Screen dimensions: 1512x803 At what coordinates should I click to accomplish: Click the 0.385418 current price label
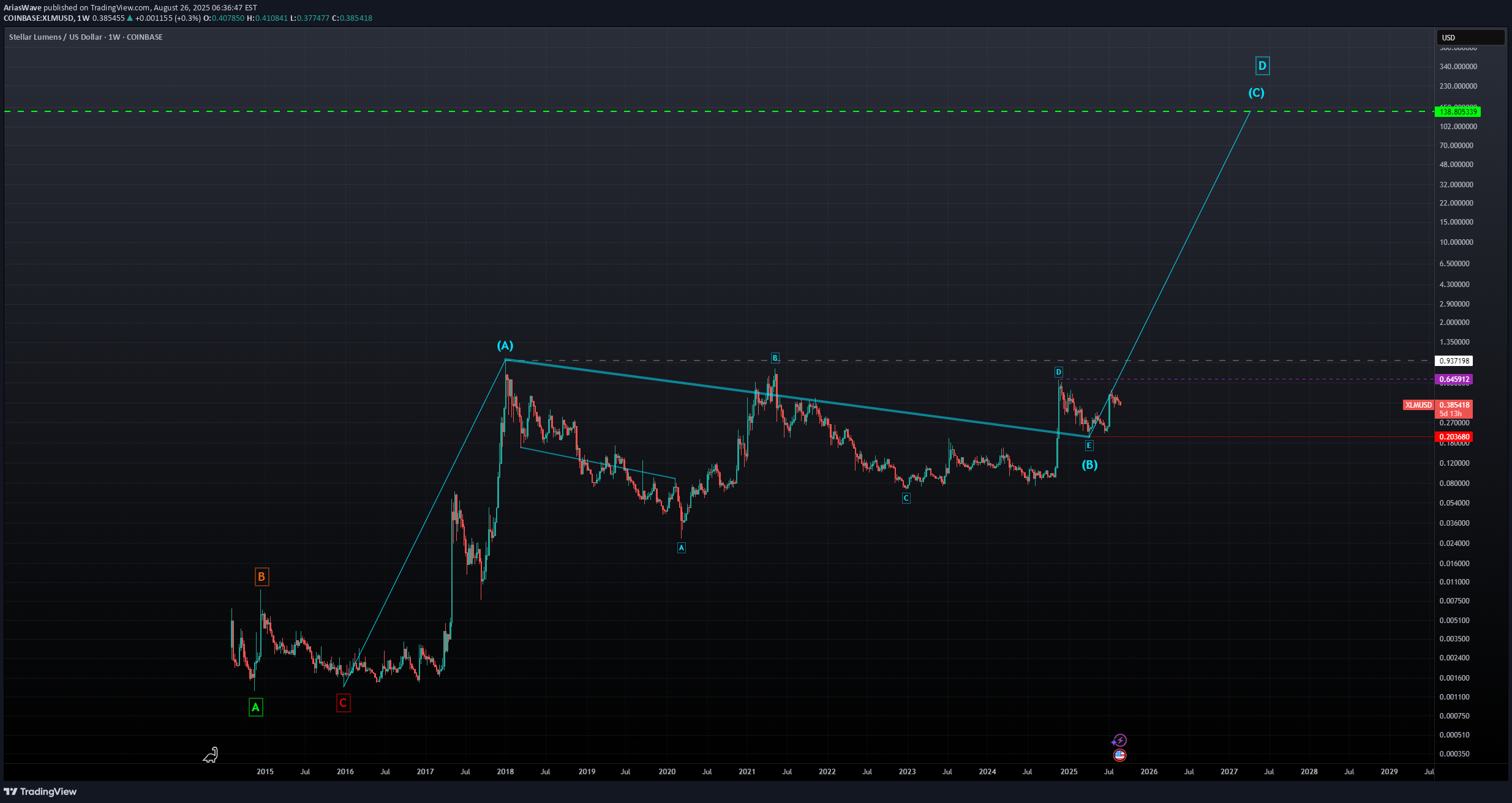tap(1454, 405)
